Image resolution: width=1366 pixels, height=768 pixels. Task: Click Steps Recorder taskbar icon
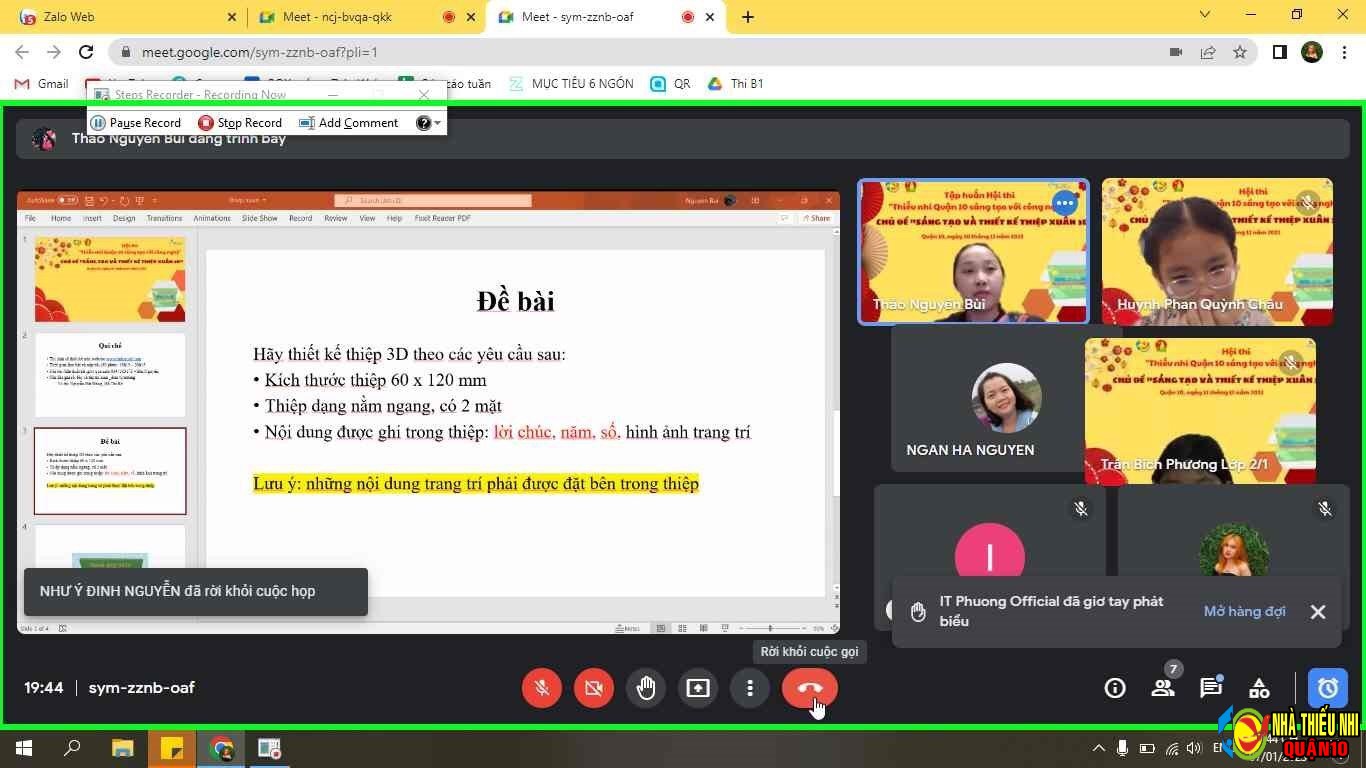coord(270,748)
